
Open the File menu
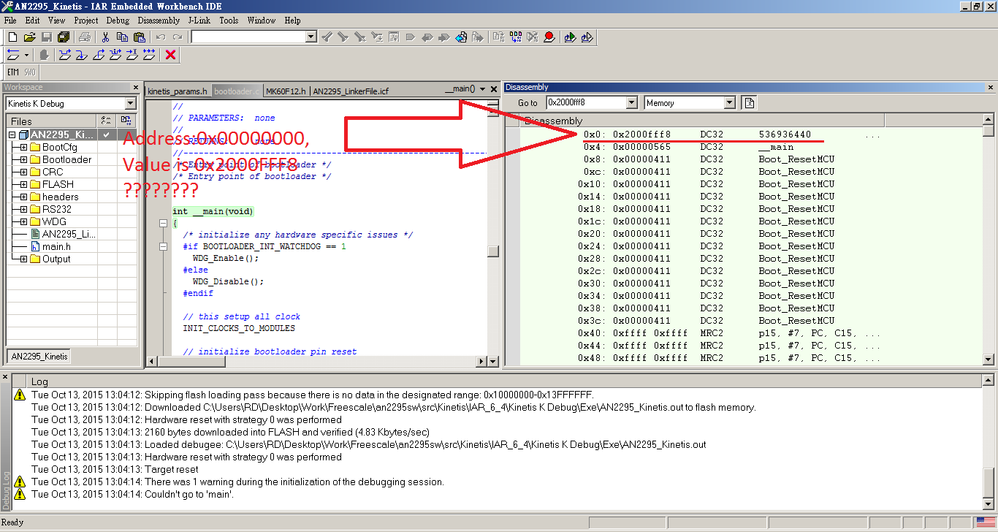[11, 20]
